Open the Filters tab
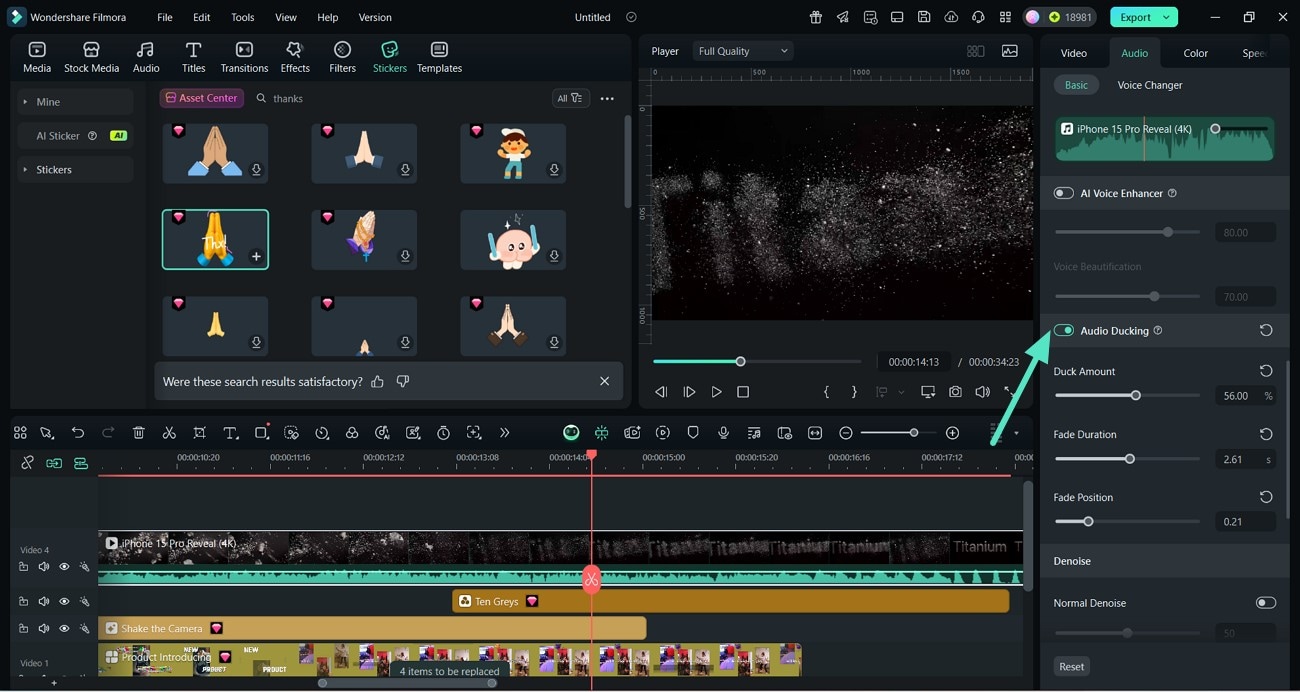The image size is (1300, 692). [343, 57]
